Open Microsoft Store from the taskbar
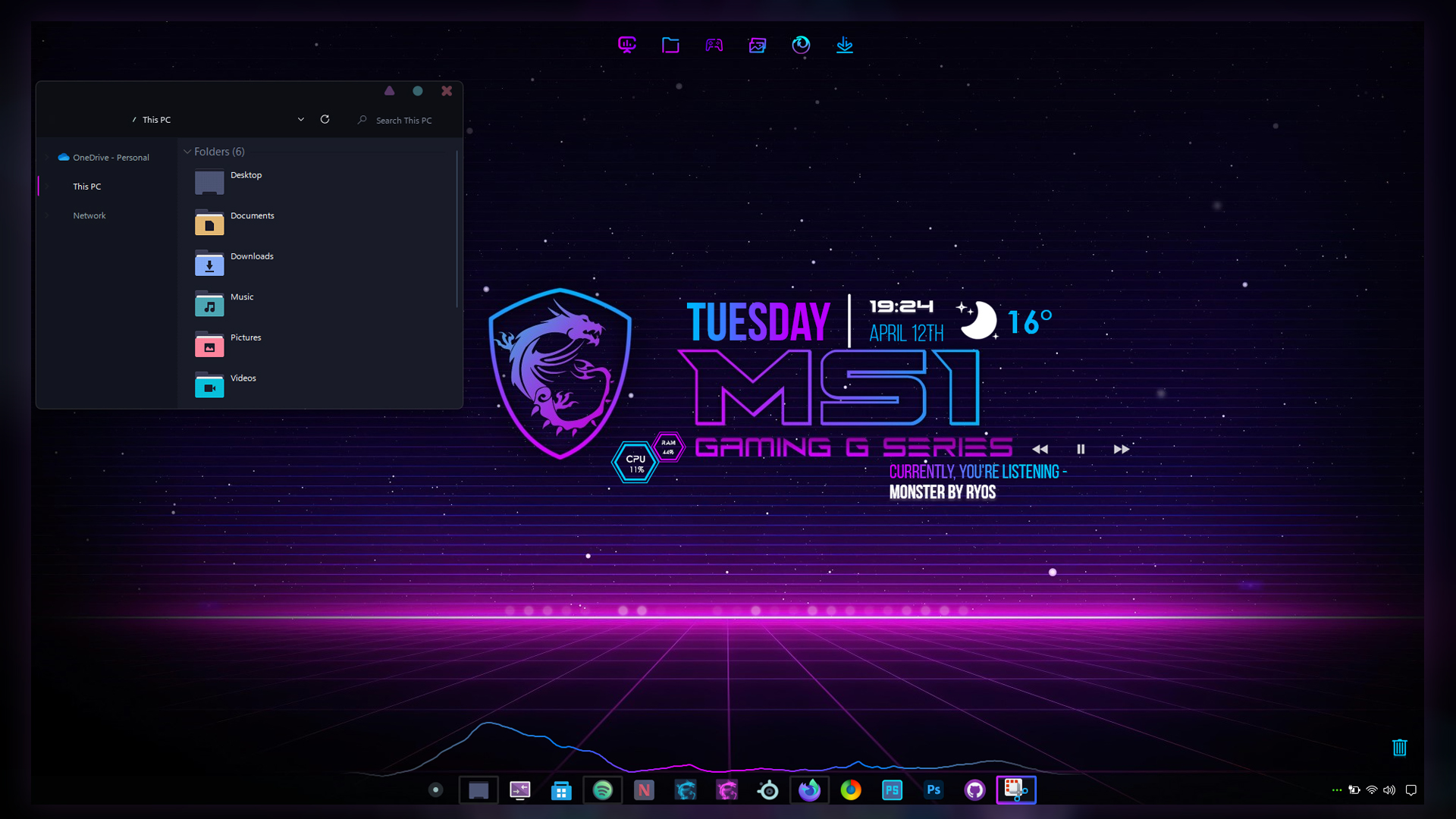 561,790
